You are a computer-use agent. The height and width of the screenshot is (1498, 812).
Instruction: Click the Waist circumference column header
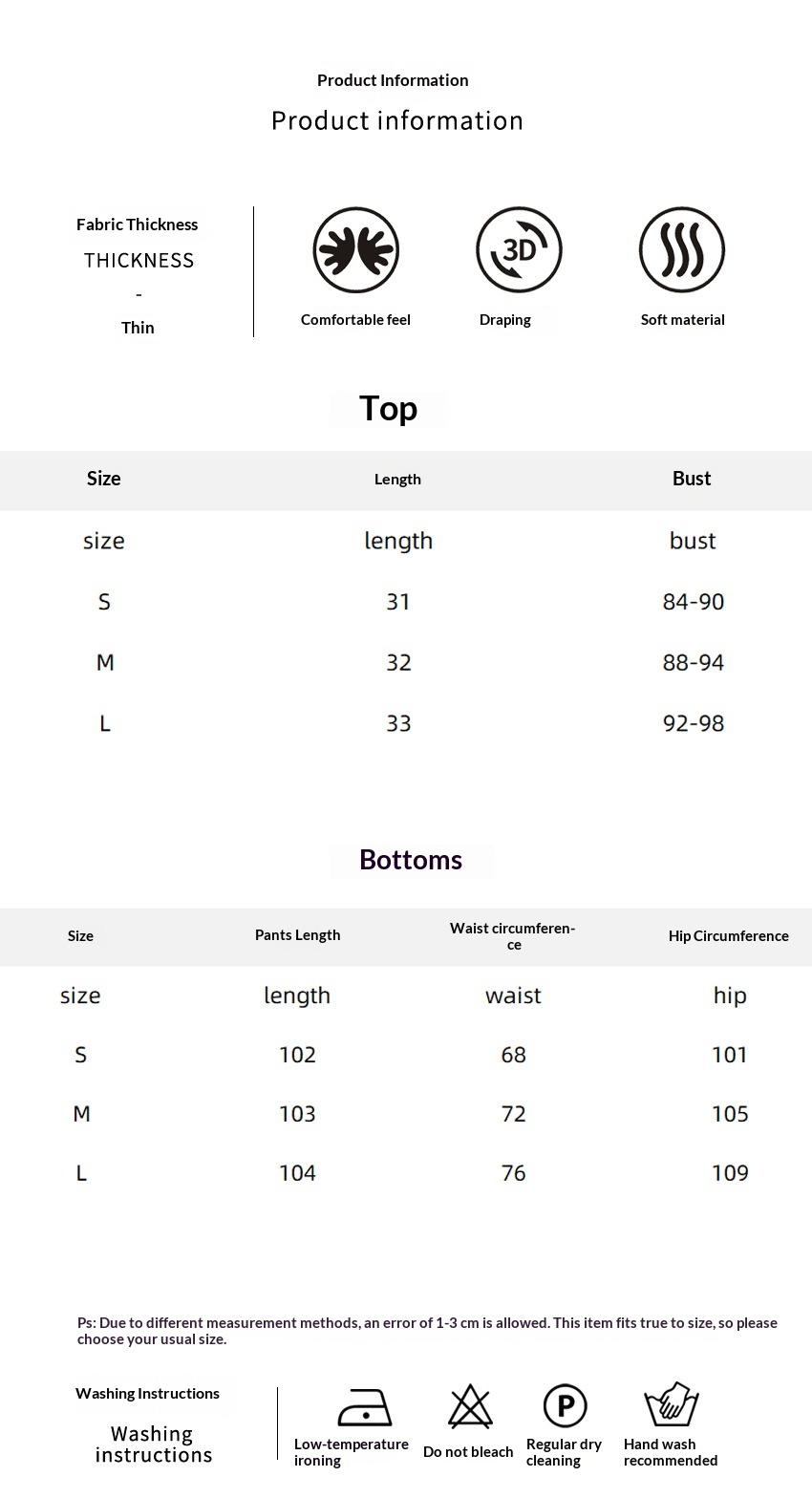click(513, 936)
